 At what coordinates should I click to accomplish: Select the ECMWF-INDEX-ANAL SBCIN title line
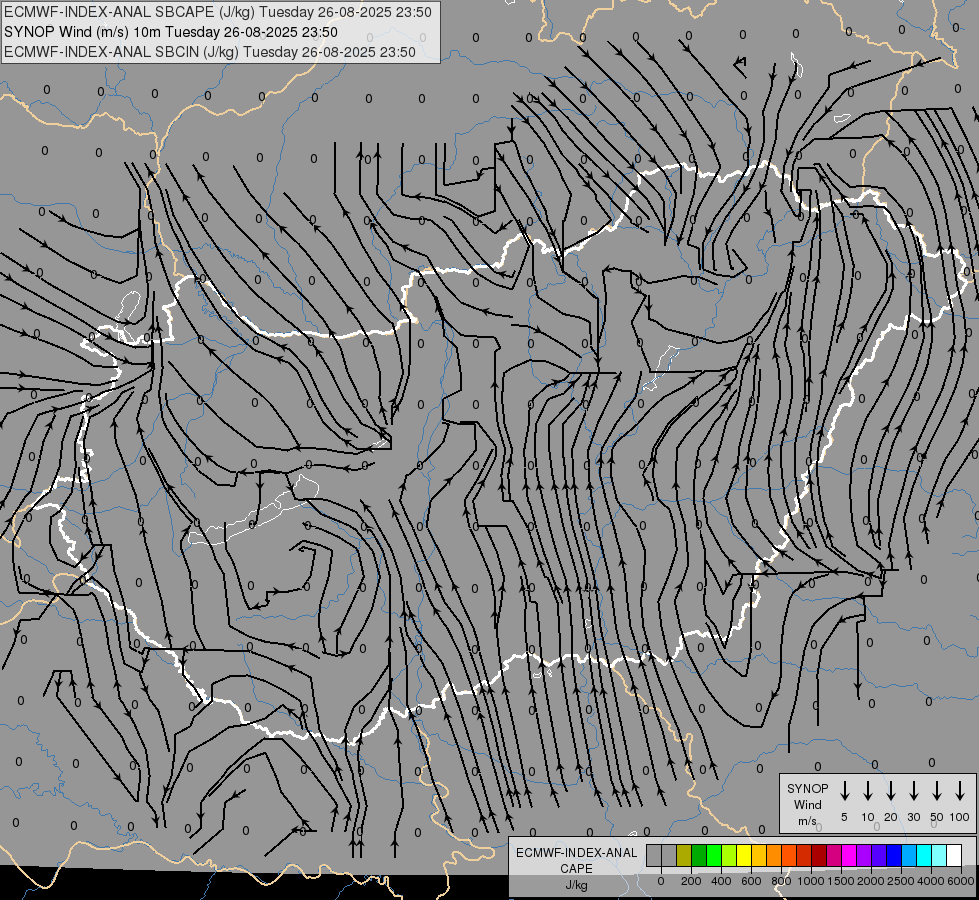tap(210, 52)
